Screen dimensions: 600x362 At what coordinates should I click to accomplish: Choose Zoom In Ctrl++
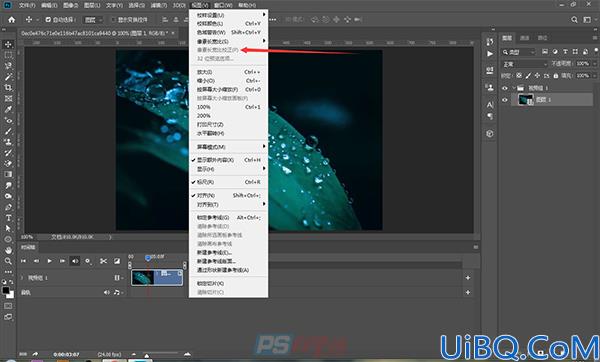[228, 72]
